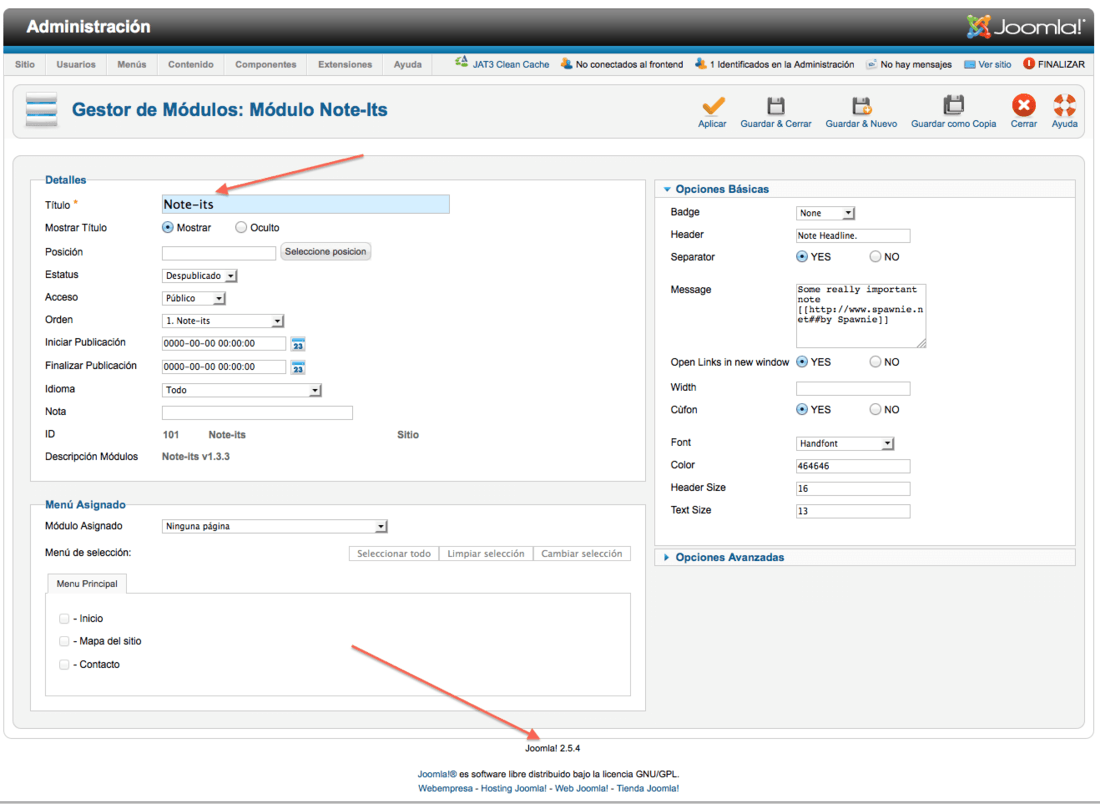The width and height of the screenshot is (1100, 804).
Task: Click the red Cerrar icon
Action: 1024,105
